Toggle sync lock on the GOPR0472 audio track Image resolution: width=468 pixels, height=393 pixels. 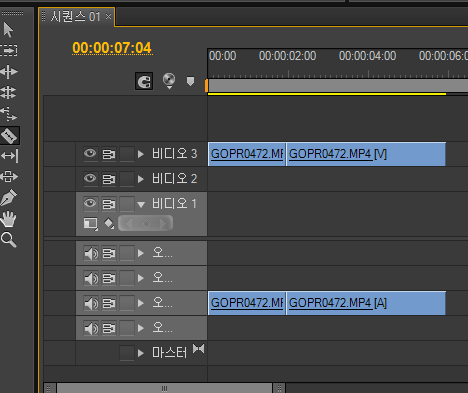click(x=109, y=303)
